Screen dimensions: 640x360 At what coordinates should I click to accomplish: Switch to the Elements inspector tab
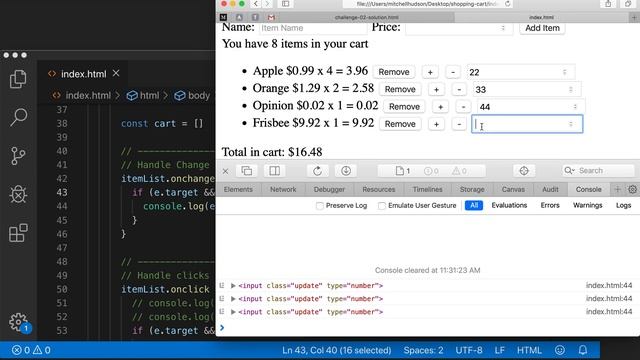[x=238, y=189]
